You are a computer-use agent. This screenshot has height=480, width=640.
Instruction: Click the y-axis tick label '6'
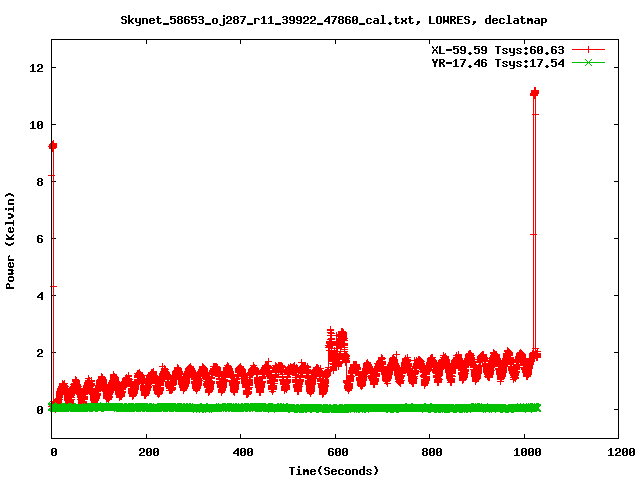[40, 239]
